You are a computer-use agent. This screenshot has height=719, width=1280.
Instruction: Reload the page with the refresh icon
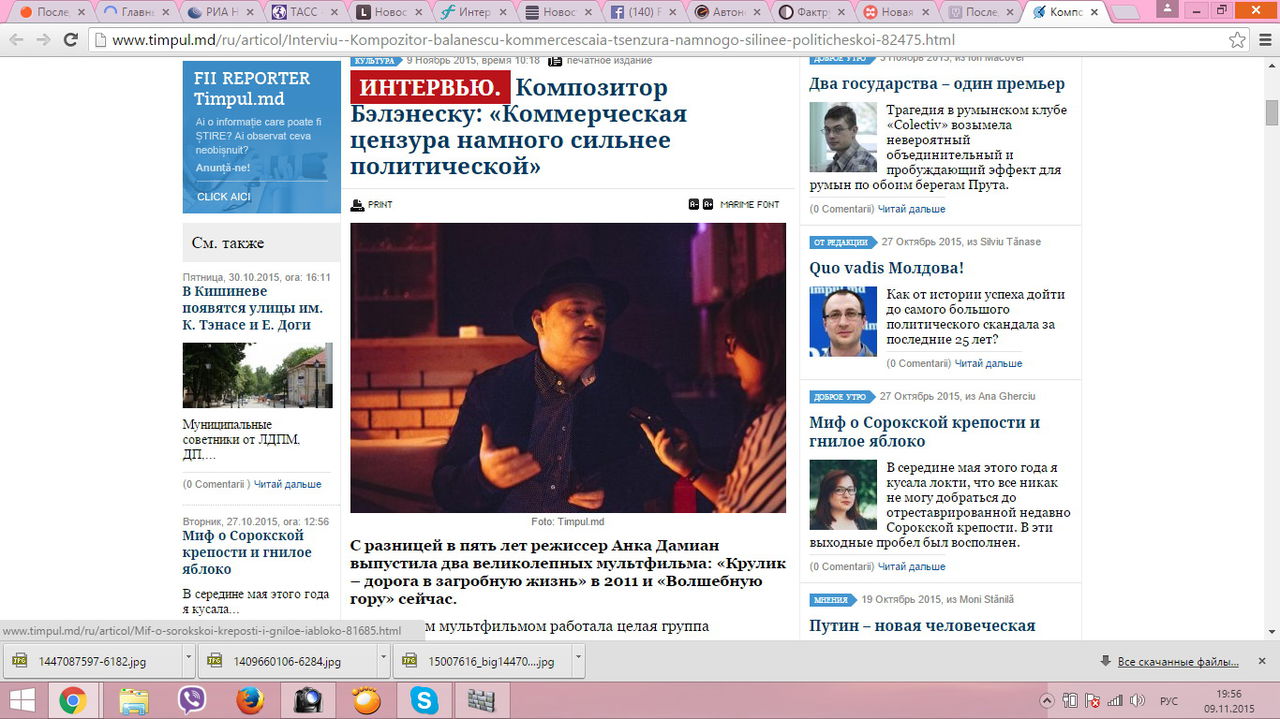tap(70, 40)
